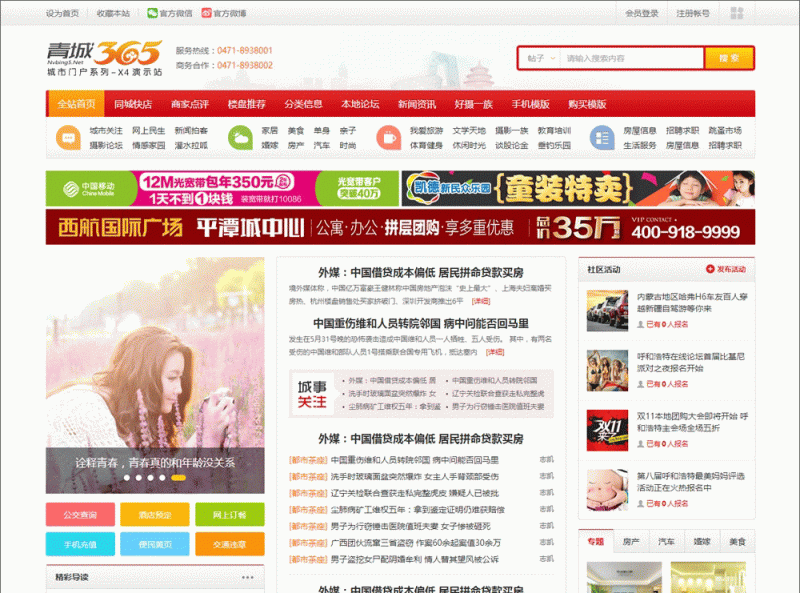The image size is (800, 593).
Task: Click the 房屋信息 building icon
Action: tap(600, 136)
